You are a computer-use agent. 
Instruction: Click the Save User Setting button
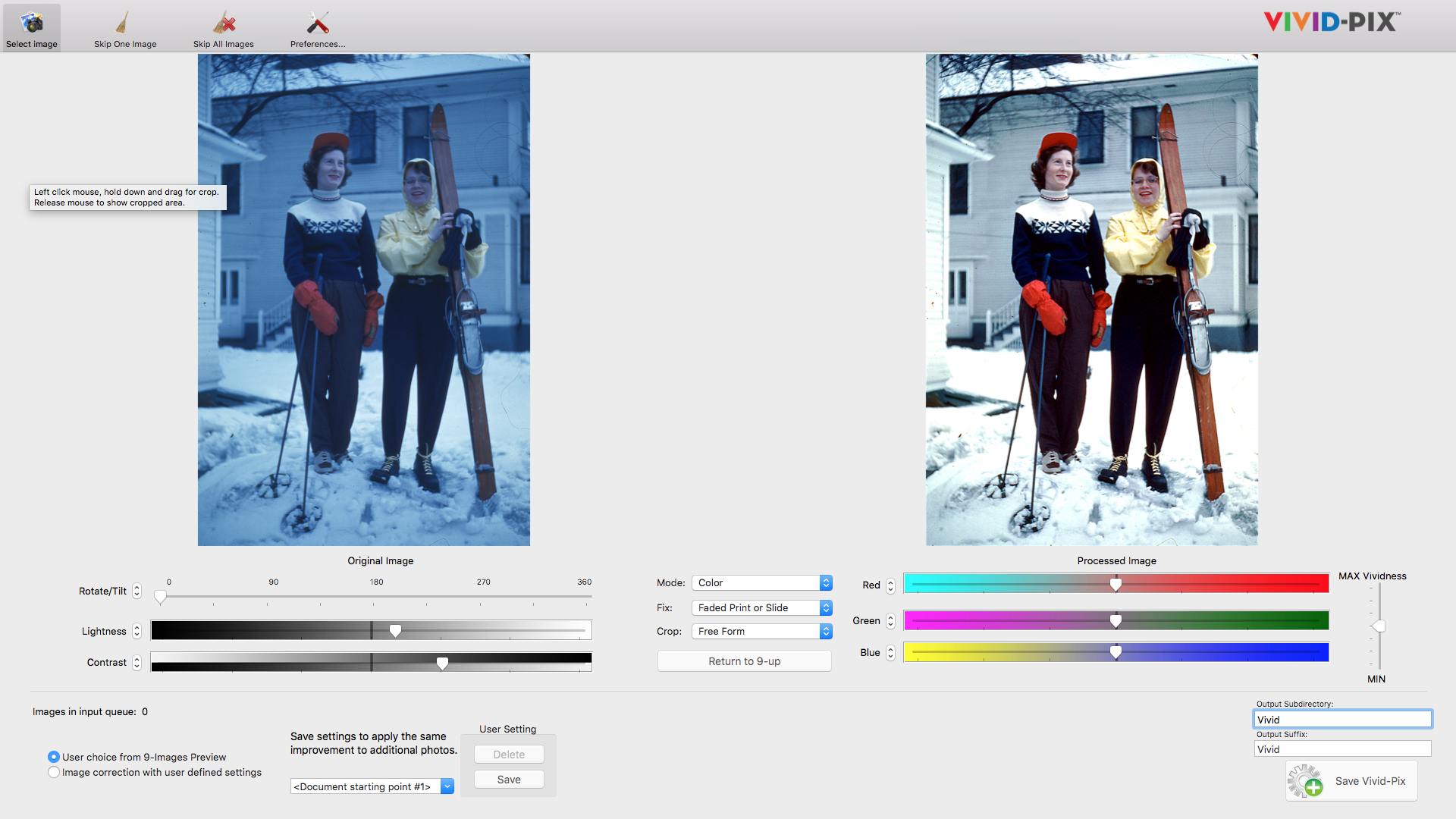tap(508, 779)
